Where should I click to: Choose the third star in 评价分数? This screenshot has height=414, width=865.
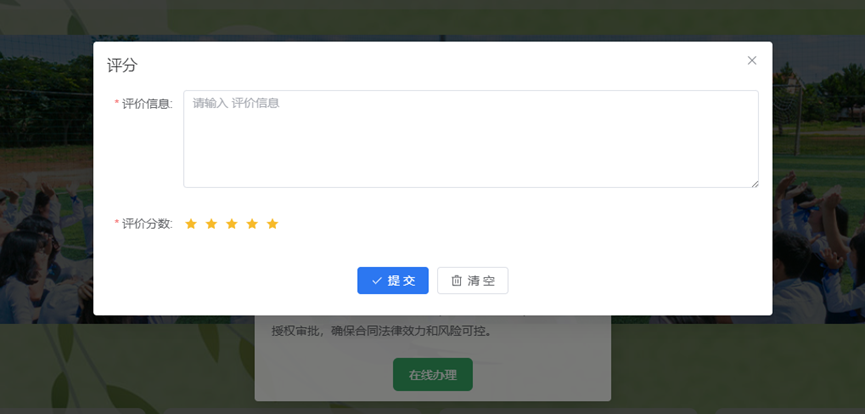tap(232, 224)
